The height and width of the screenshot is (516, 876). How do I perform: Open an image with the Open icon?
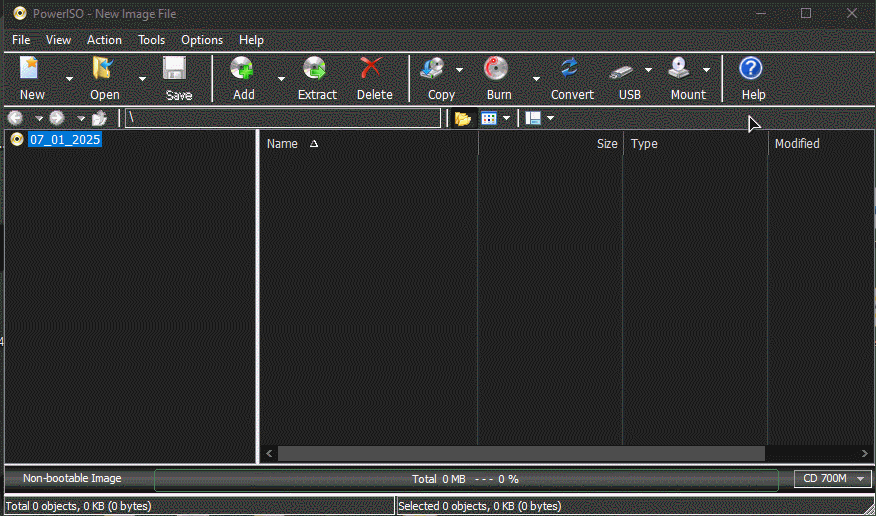103,69
